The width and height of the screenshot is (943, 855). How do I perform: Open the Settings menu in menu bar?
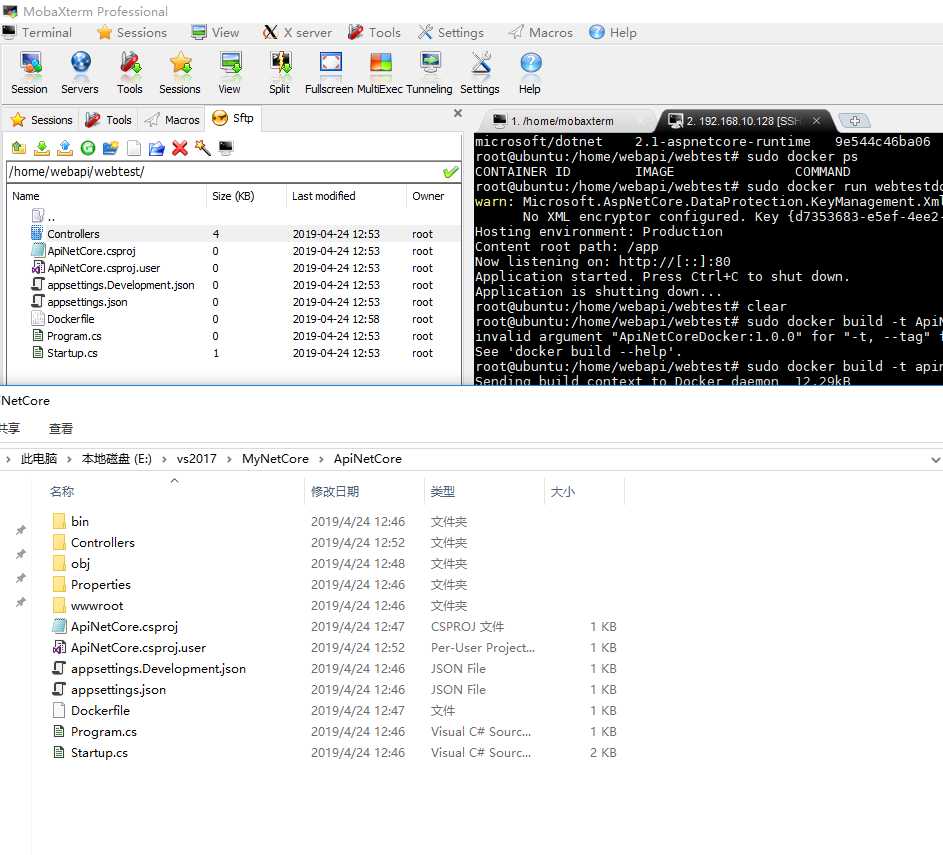[451, 32]
